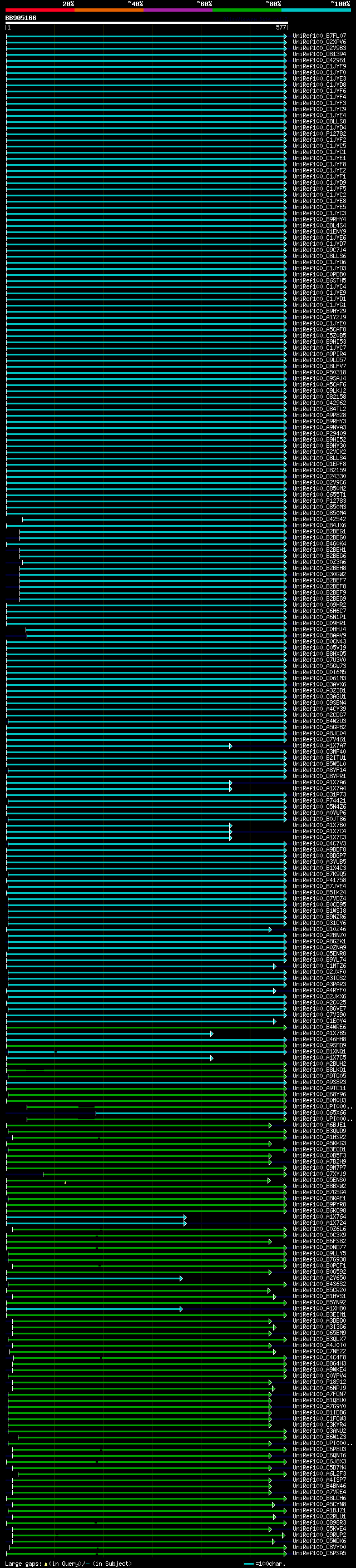Select the UniRef100_B0CD95 label

(319, 904)
